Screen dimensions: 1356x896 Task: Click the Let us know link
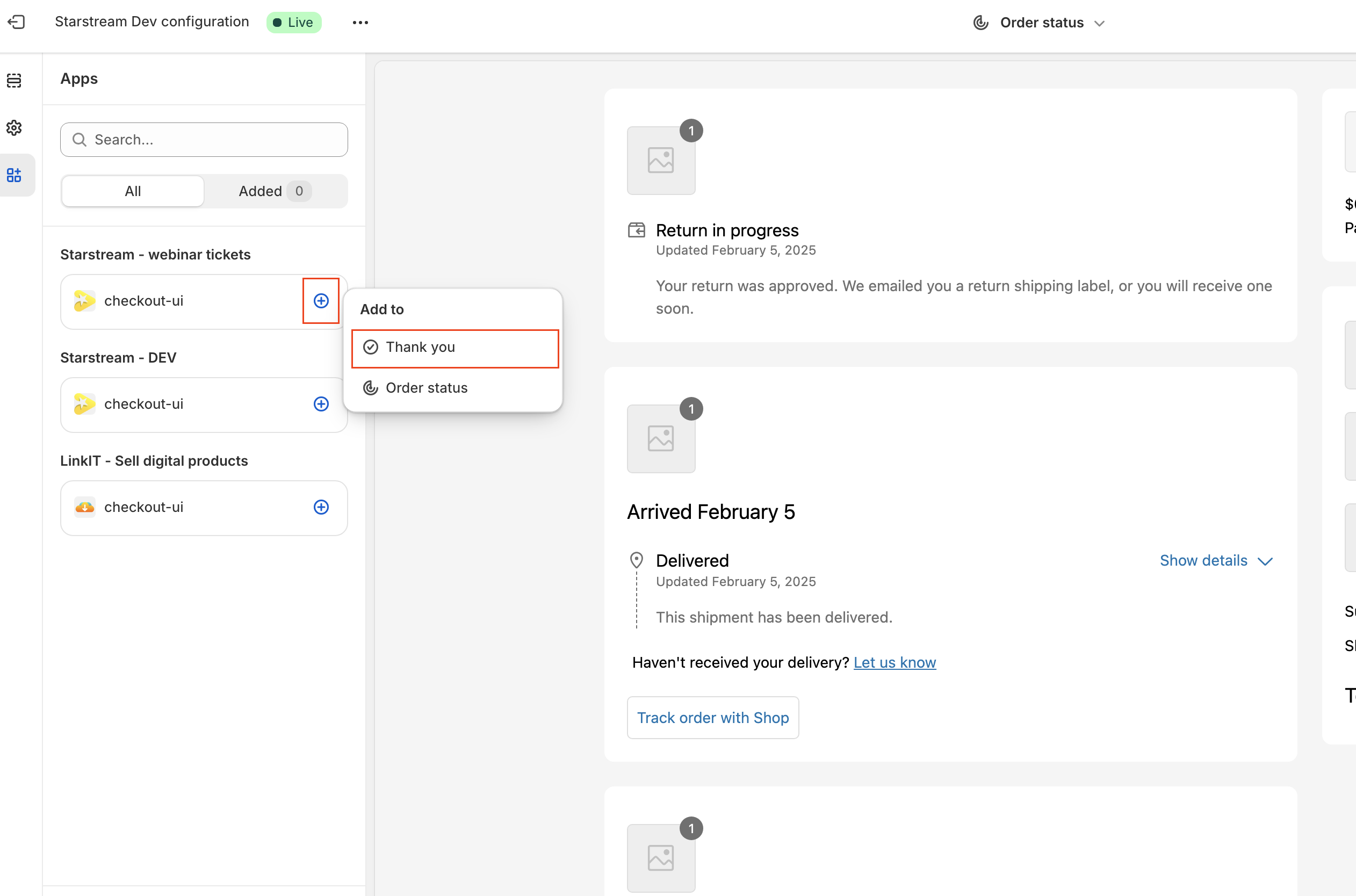pos(895,662)
